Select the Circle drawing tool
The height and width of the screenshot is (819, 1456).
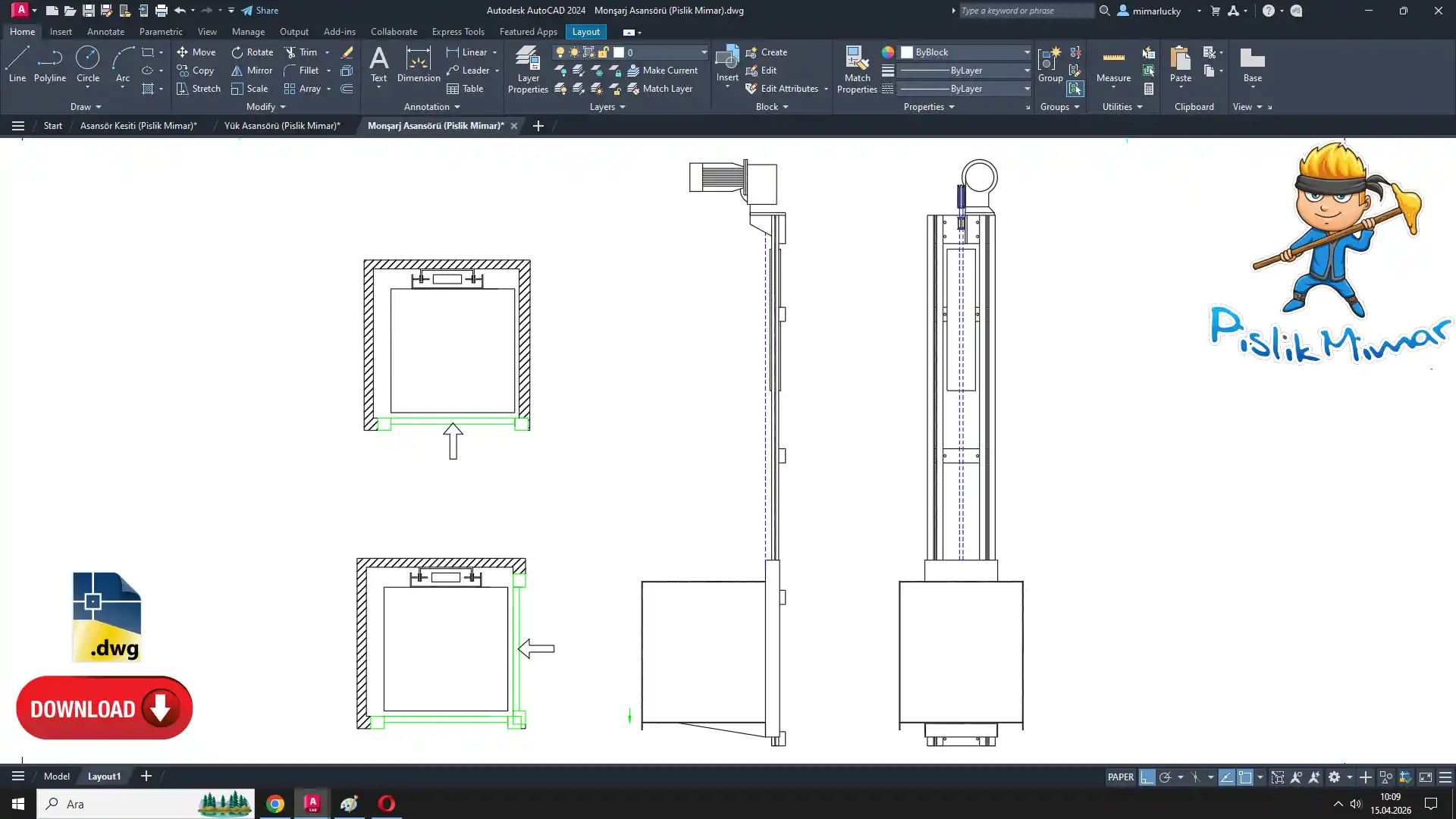click(88, 64)
